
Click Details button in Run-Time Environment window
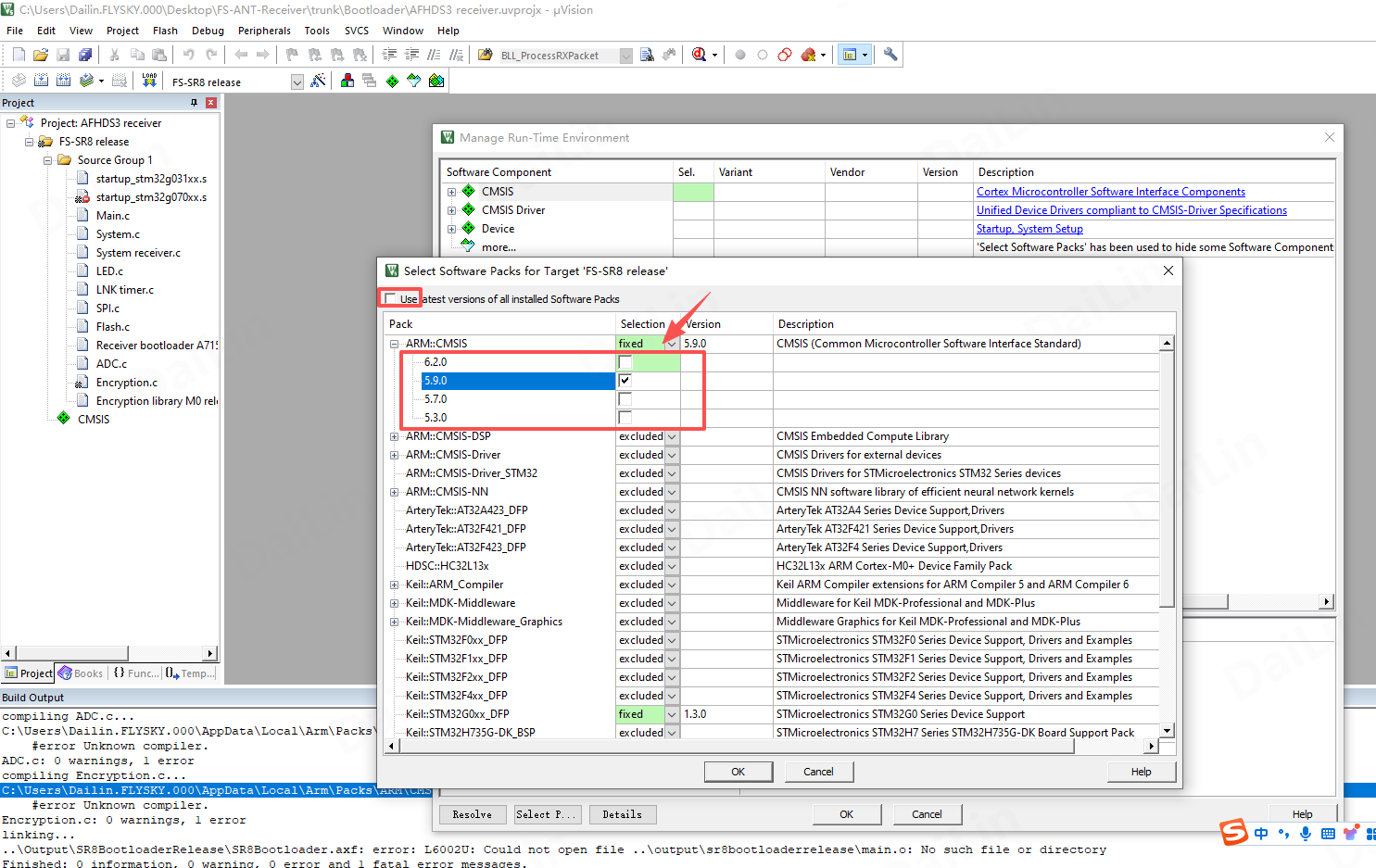(623, 814)
